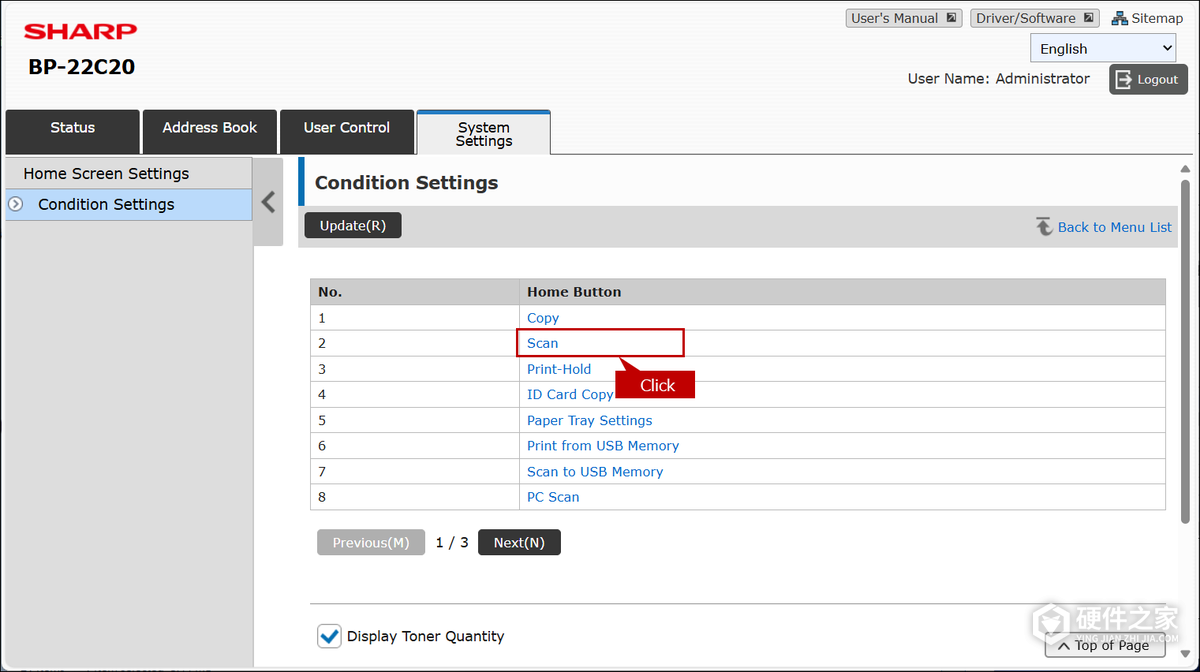Screen dimensions: 1200x672
Task: Open the PC Scan link
Action: tap(553, 497)
